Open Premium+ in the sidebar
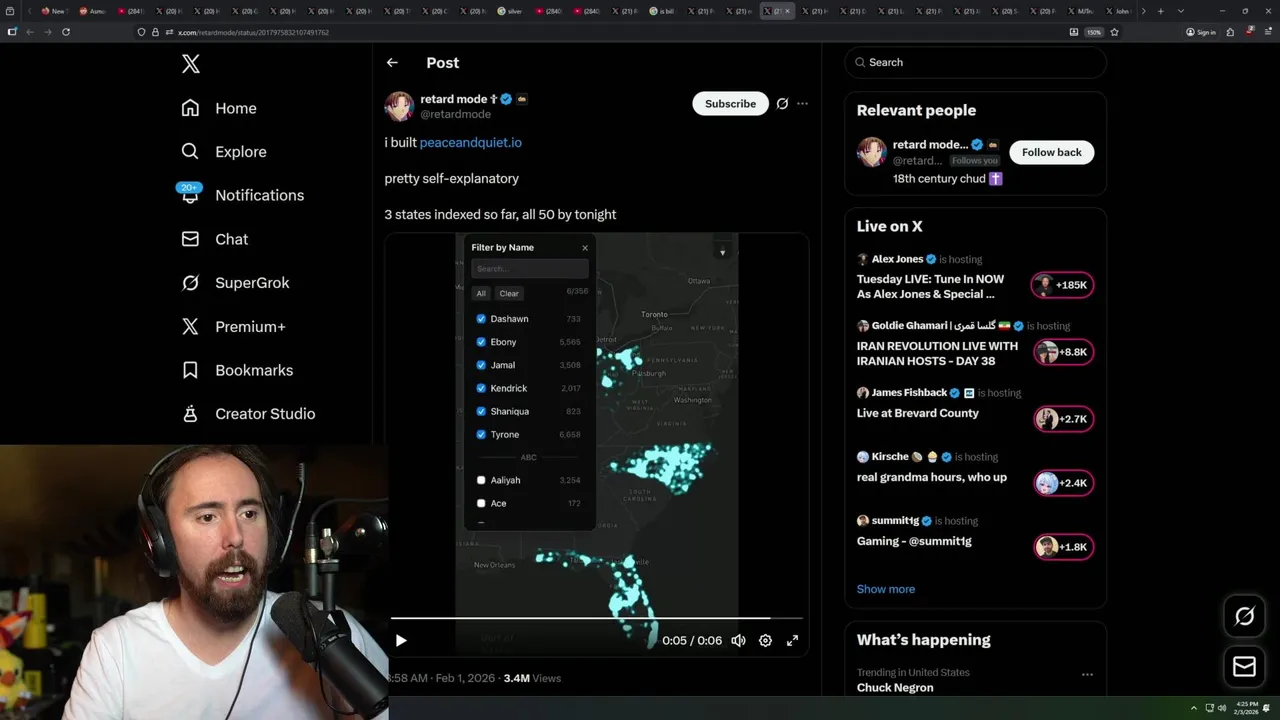The height and width of the screenshot is (720, 1280). pos(233,327)
